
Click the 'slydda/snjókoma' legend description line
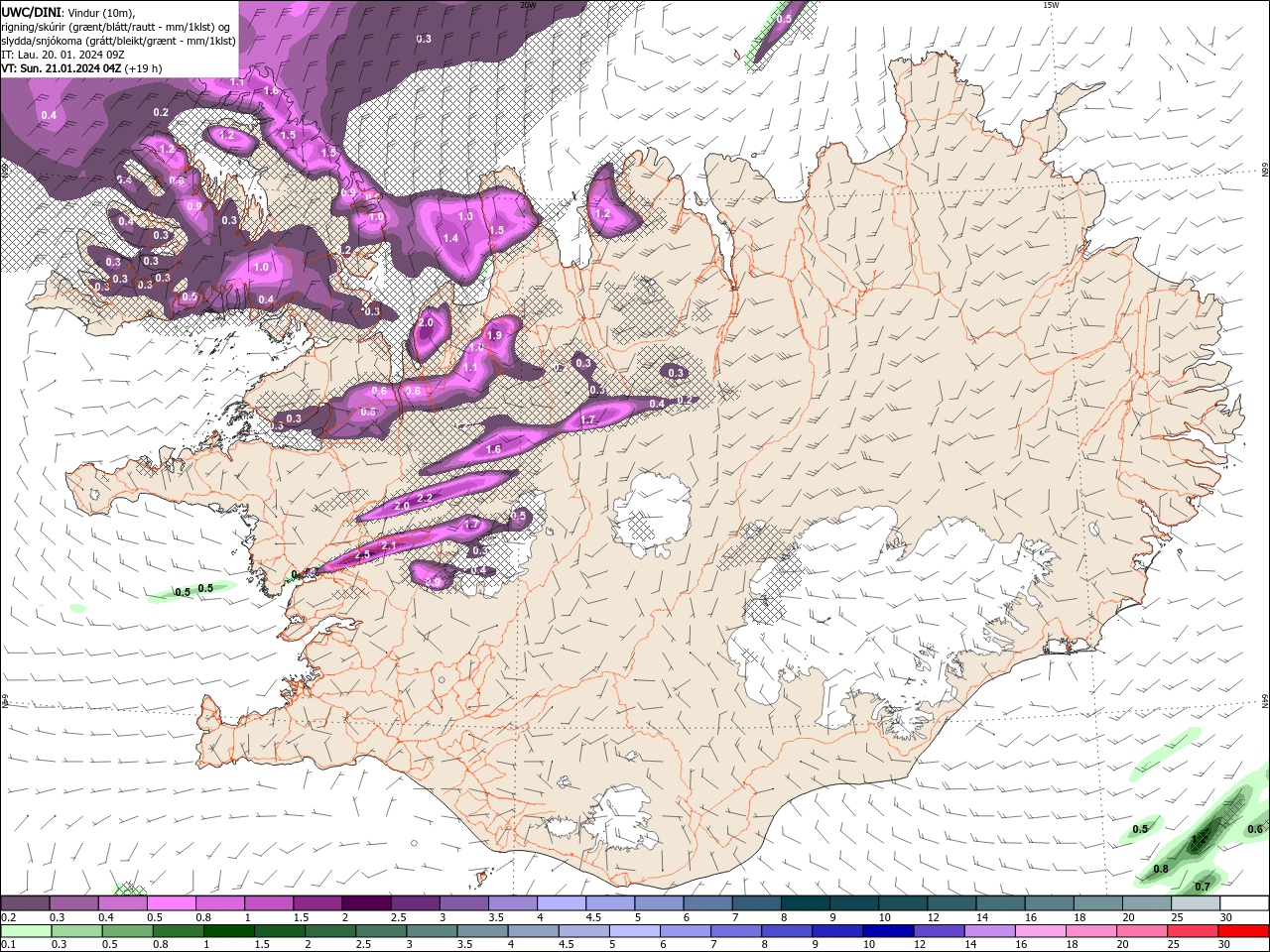click(x=119, y=41)
